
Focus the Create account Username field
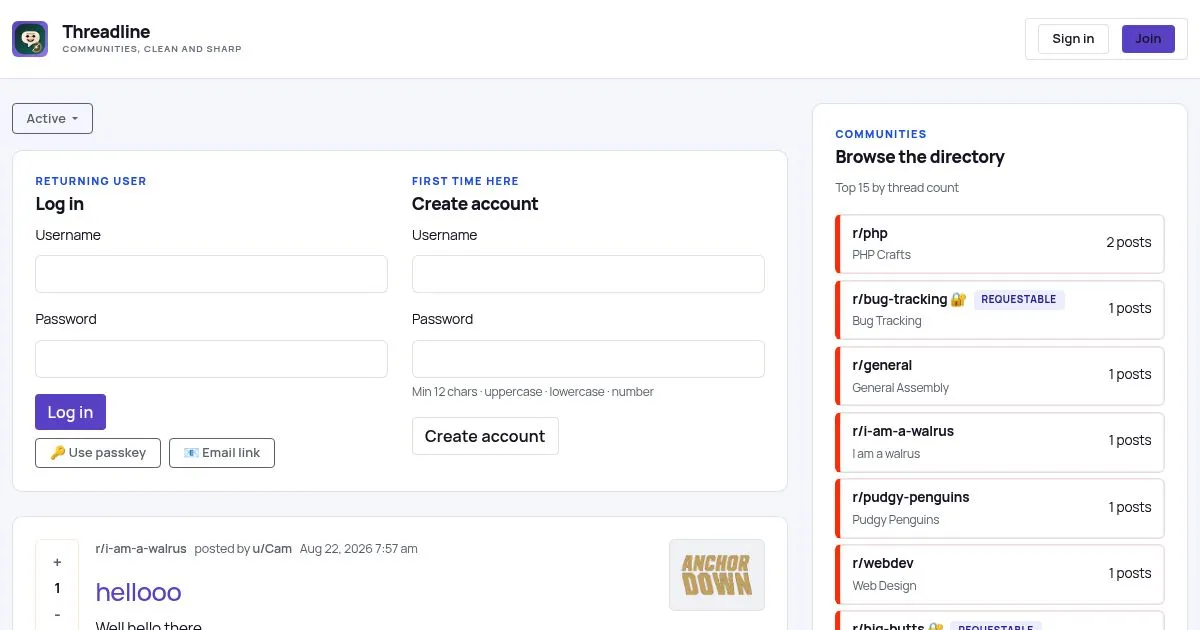pos(588,274)
